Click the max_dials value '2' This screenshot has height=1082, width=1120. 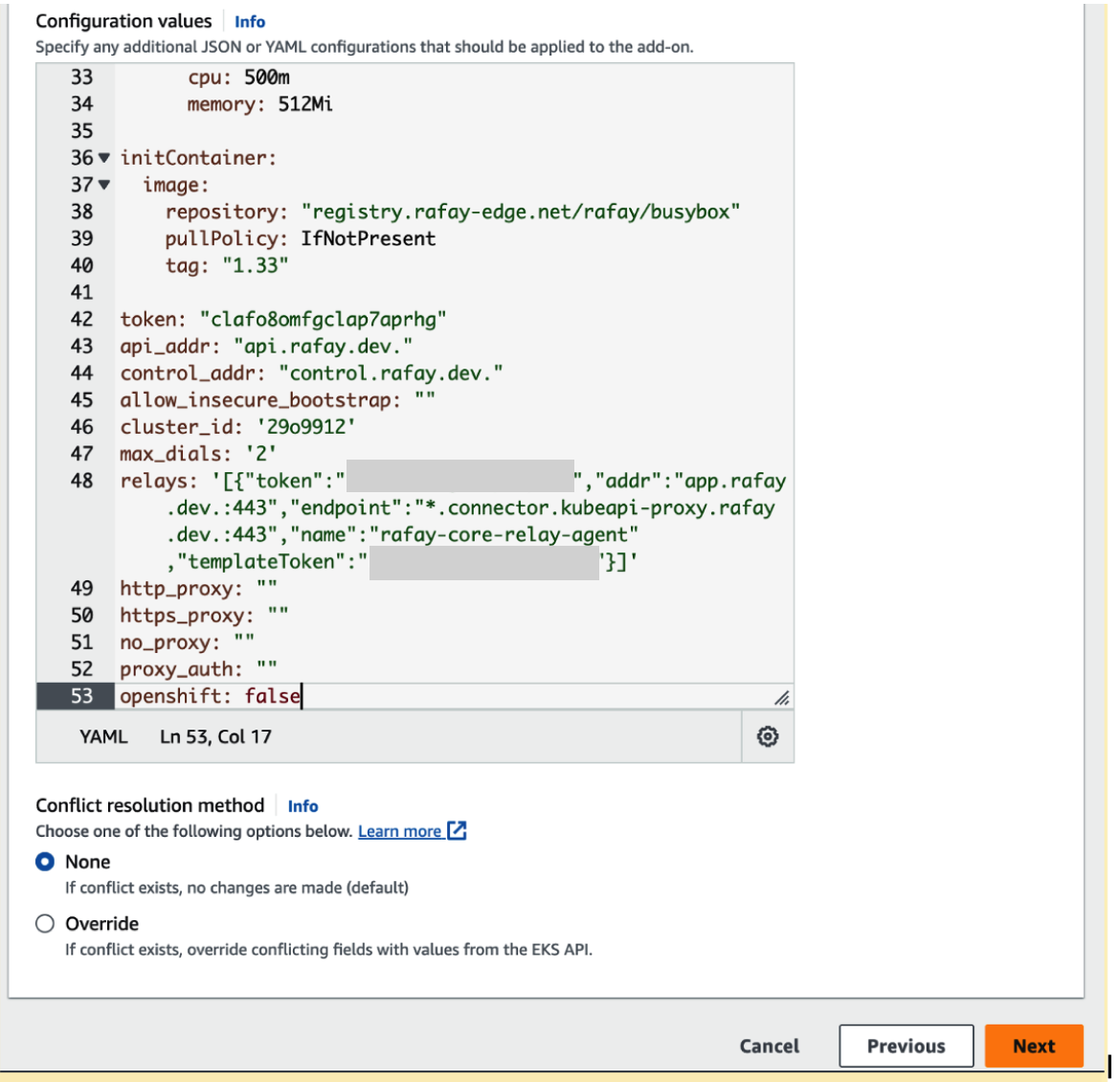(x=260, y=454)
